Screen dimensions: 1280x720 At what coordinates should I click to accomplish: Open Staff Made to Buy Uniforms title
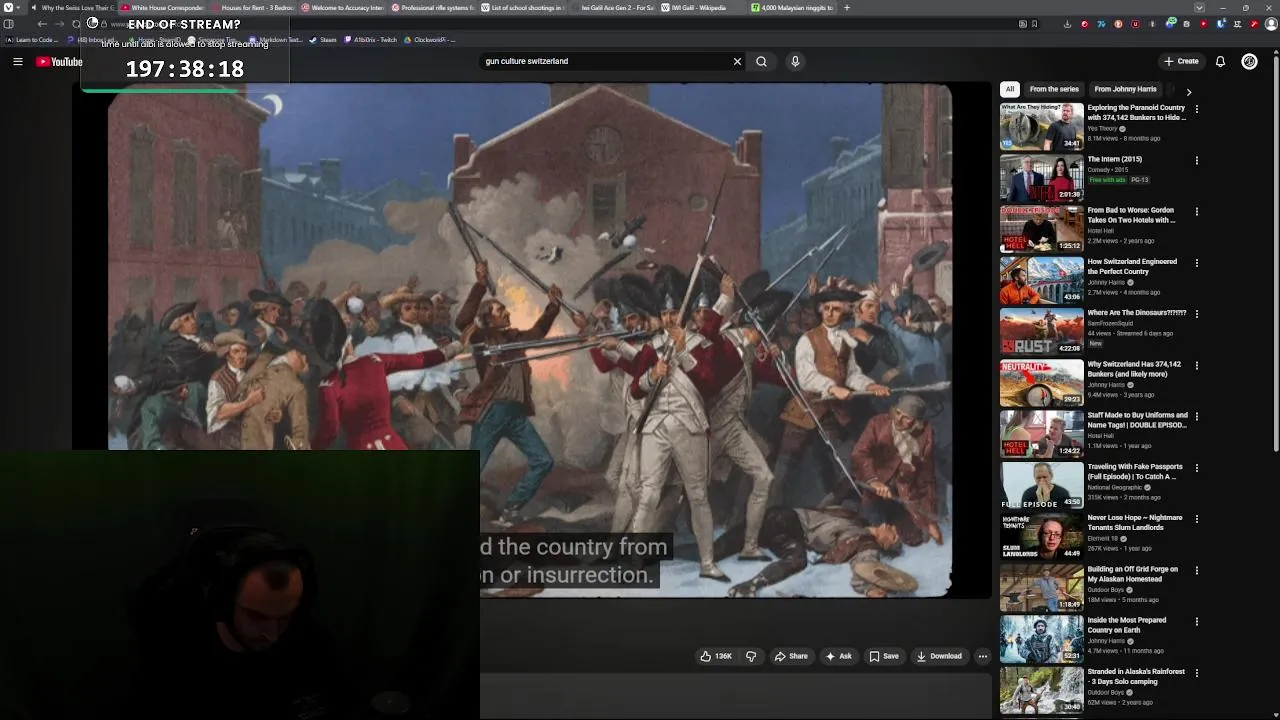[x=1137, y=420]
